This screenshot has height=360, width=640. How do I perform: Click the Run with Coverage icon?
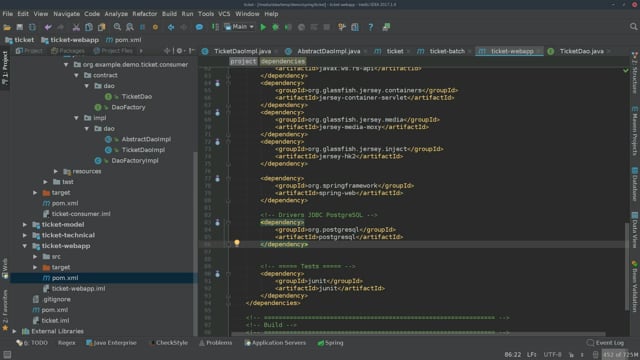coord(289,27)
